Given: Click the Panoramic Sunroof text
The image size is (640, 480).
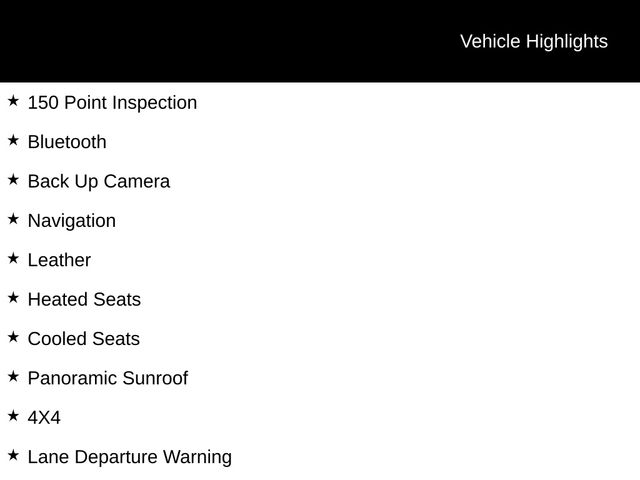Looking at the screenshot, I should [107, 378].
